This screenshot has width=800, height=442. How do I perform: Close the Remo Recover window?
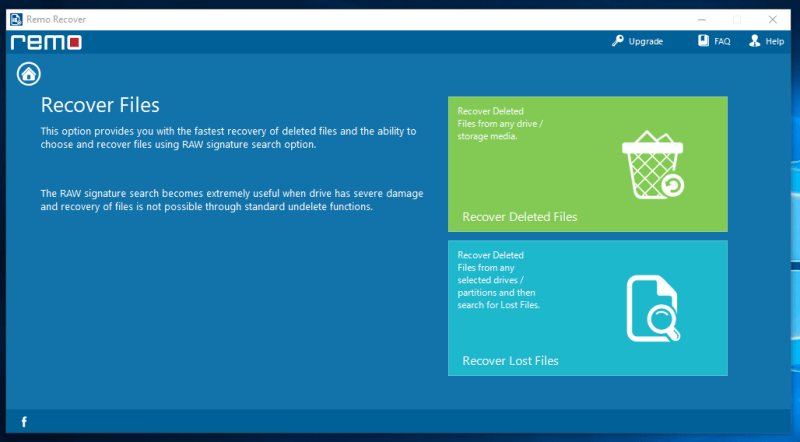coord(772,19)
